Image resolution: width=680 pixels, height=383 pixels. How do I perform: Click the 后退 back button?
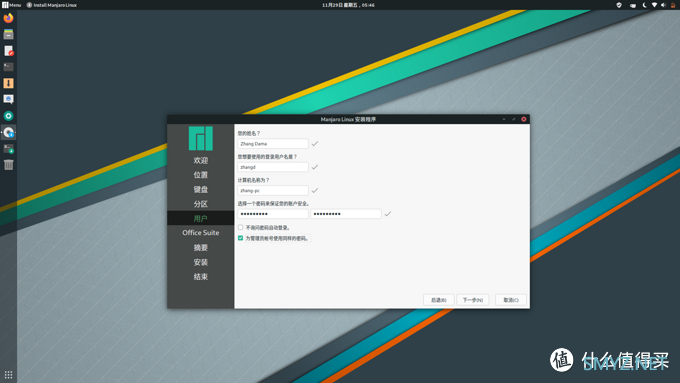click(x=438, y=300)
